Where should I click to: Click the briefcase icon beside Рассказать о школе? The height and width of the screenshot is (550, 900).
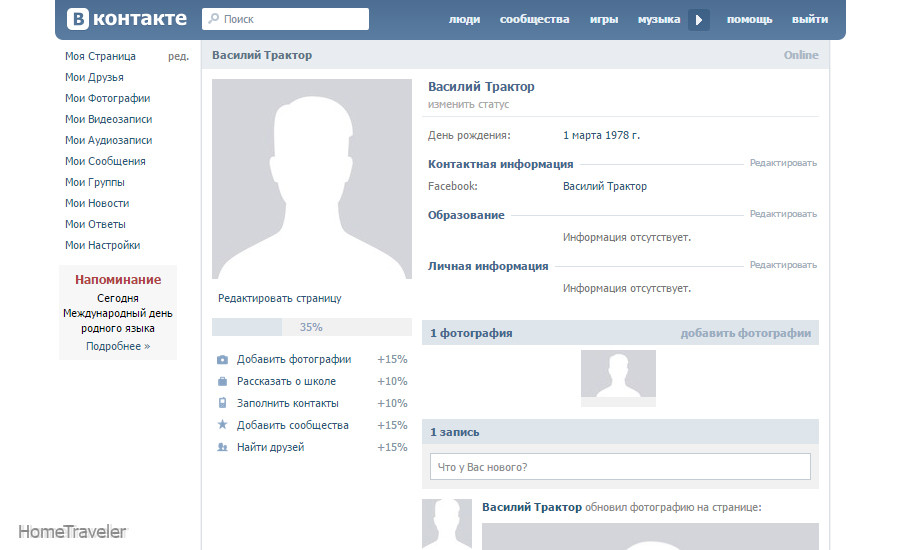[x=222, y=382]
